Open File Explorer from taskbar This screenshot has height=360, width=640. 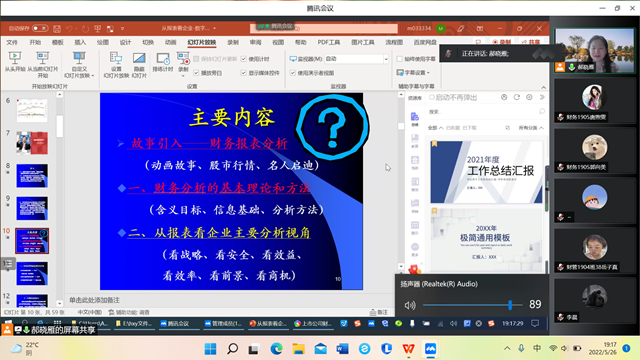[x=298, y=349]
